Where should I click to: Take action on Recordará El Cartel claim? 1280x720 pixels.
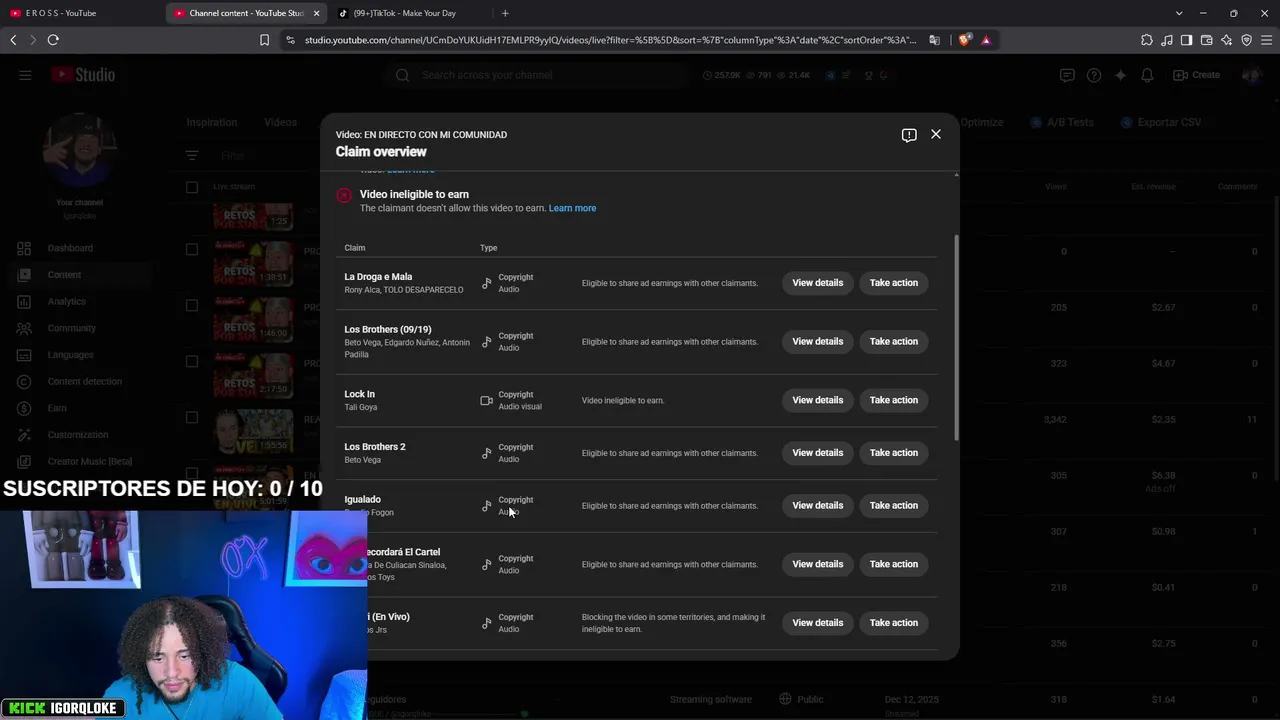894,564
